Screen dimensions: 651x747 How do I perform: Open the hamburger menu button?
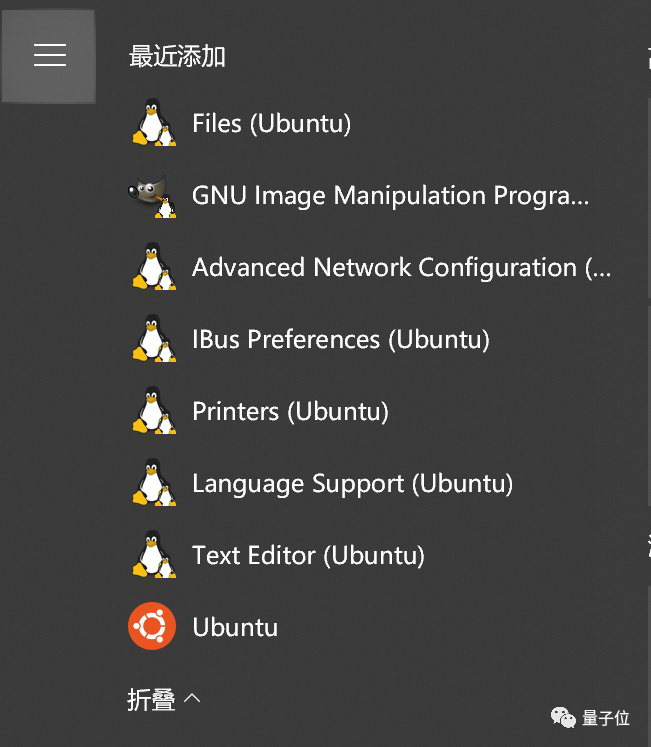(49, 56)
